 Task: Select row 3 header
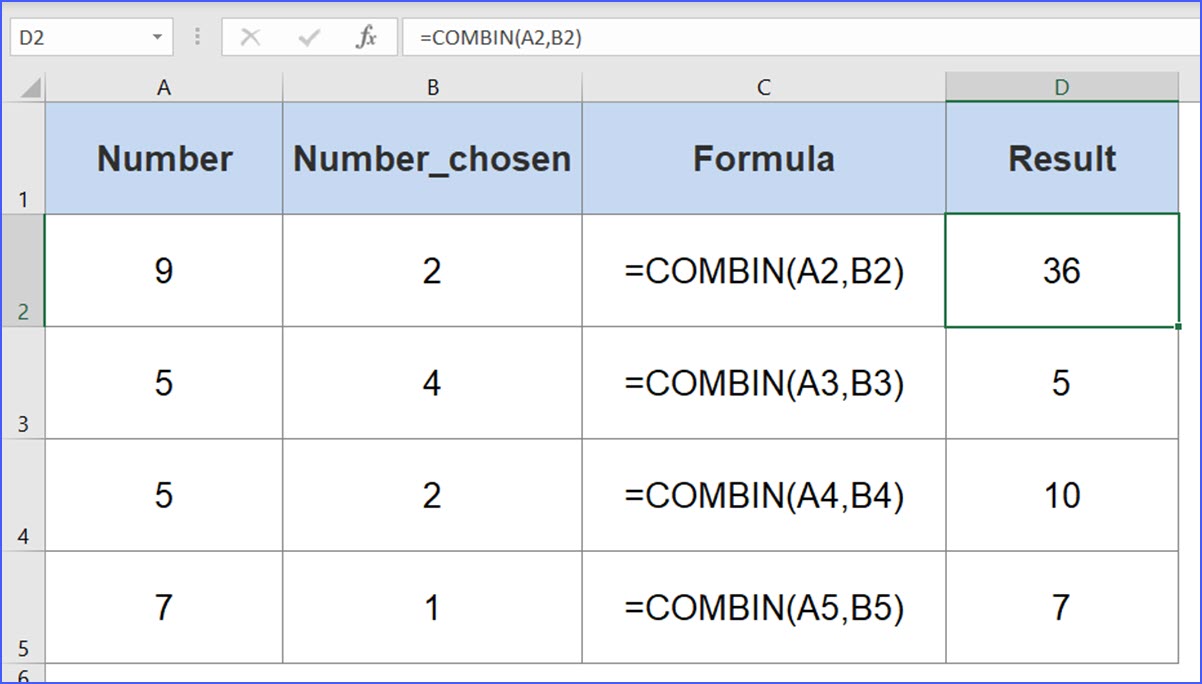pyautogui.click(x=23, y=384)
